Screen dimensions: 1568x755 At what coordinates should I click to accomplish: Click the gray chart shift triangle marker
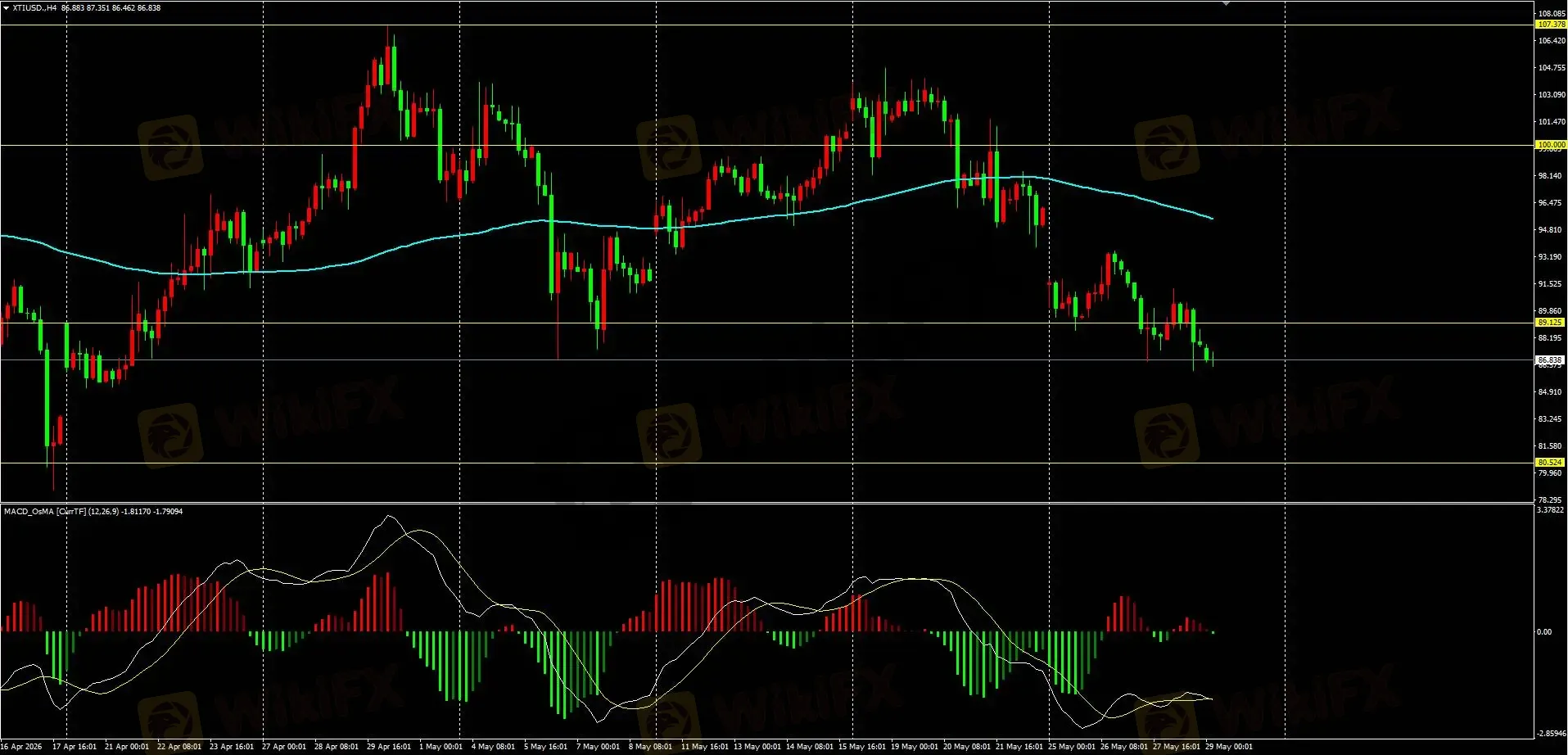1226,4
